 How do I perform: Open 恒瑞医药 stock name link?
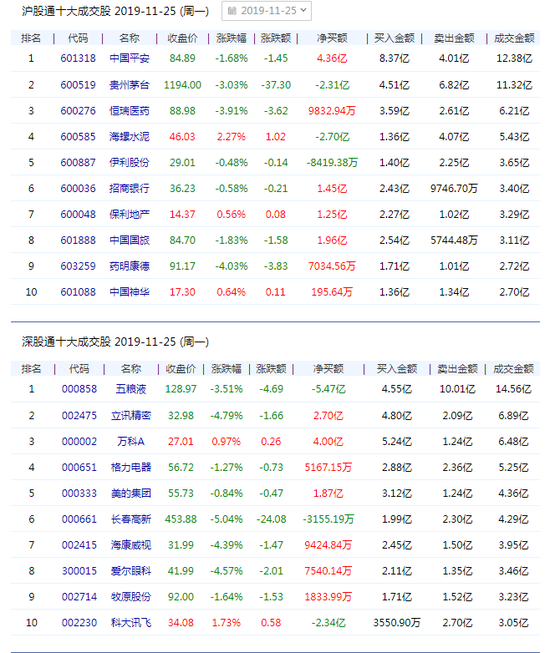click(129, 111)
